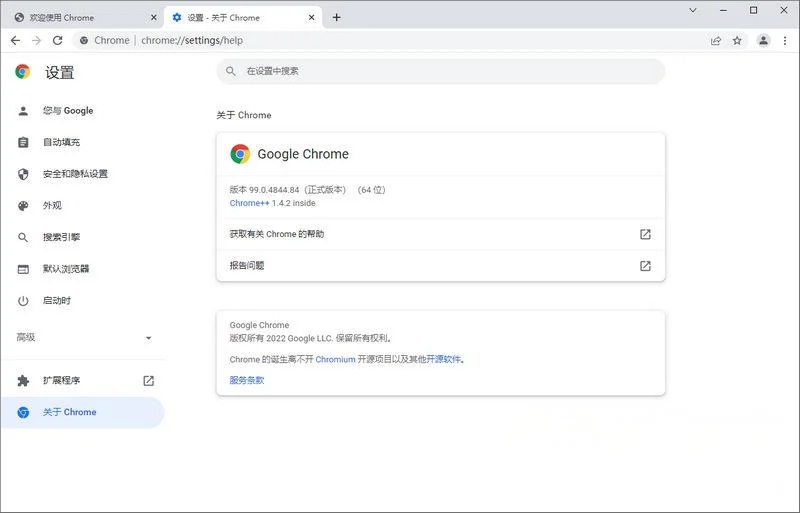
Task: Open the 服务条款 link
Action: 247,380
